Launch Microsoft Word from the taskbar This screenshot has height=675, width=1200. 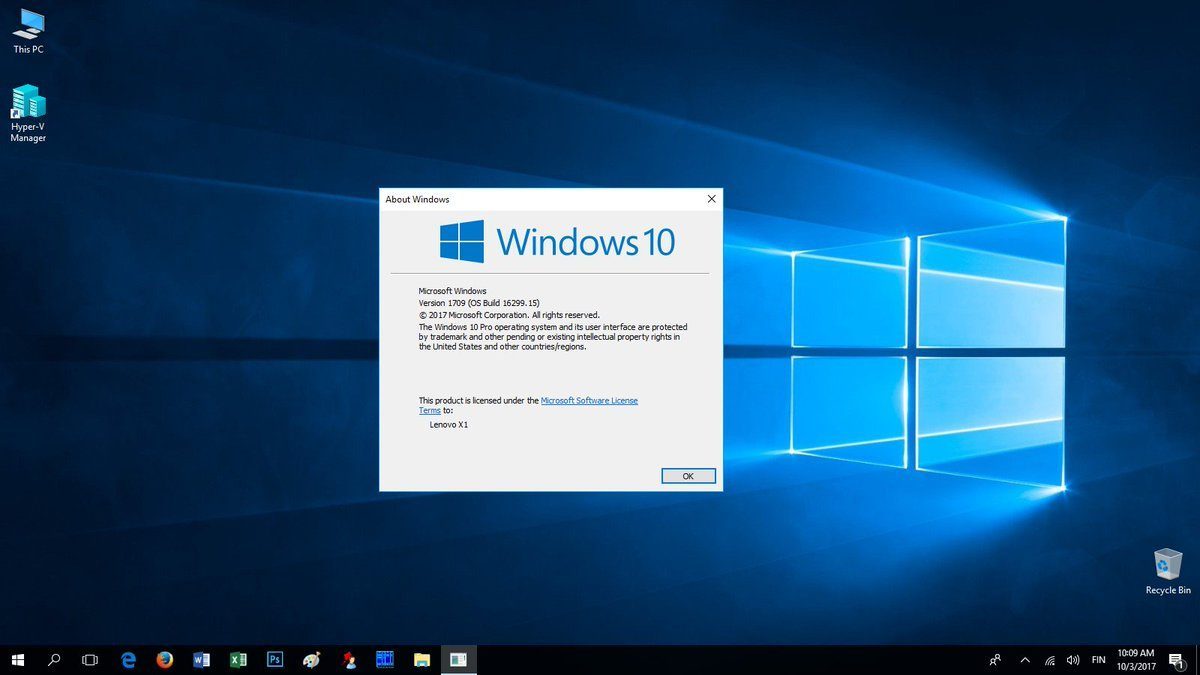201,660
